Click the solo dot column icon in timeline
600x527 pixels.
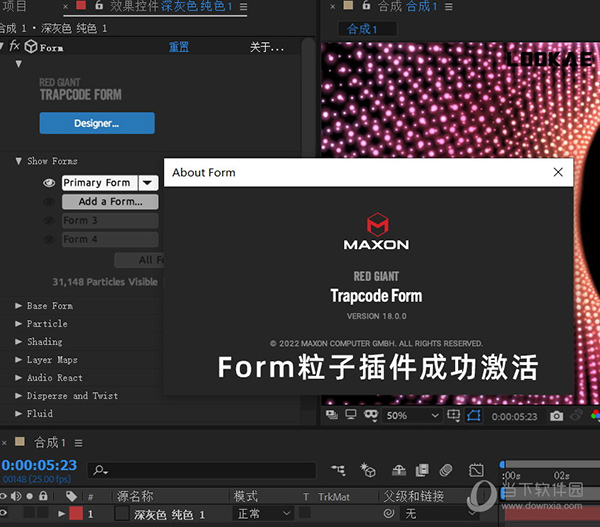[30, 496]
